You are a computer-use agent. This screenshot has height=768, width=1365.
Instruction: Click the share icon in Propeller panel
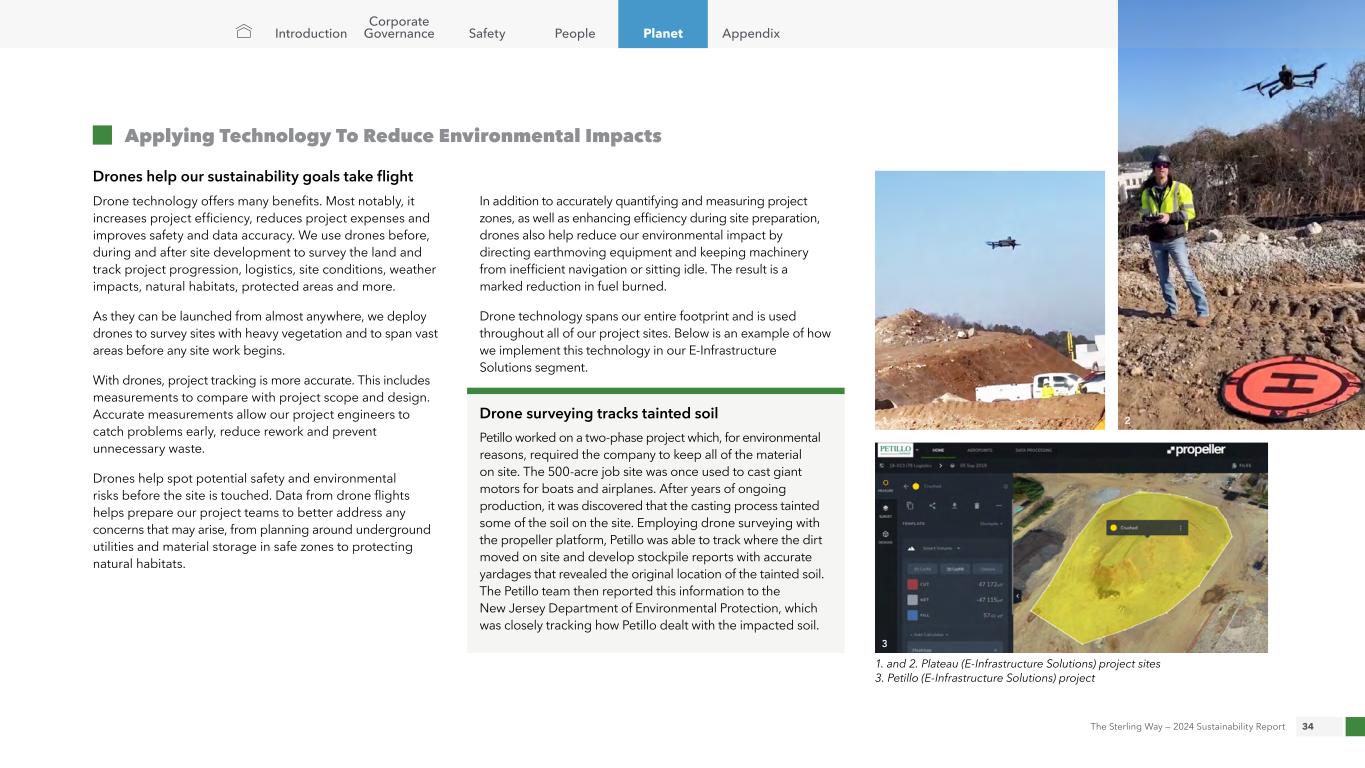click(x=933, y=505)
